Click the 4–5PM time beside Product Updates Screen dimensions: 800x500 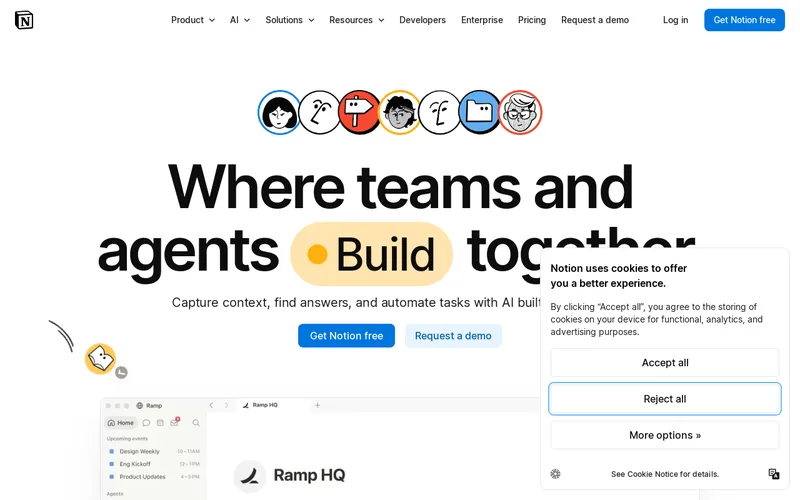(190, 477)
